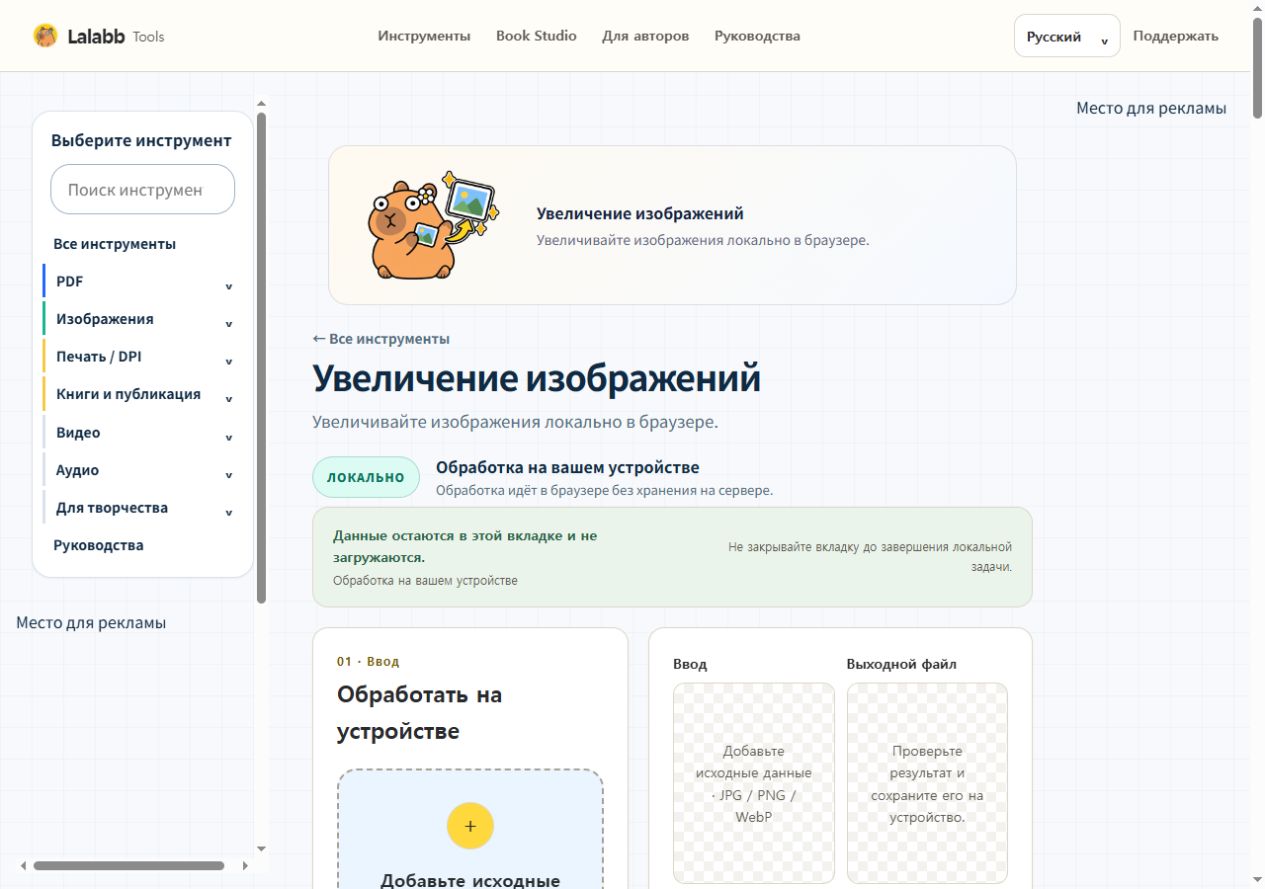The height and width of the screenshot is (889, 1265).
Task: Click the Не закрывайте вкладку notice text
Action: pos(870,557)
